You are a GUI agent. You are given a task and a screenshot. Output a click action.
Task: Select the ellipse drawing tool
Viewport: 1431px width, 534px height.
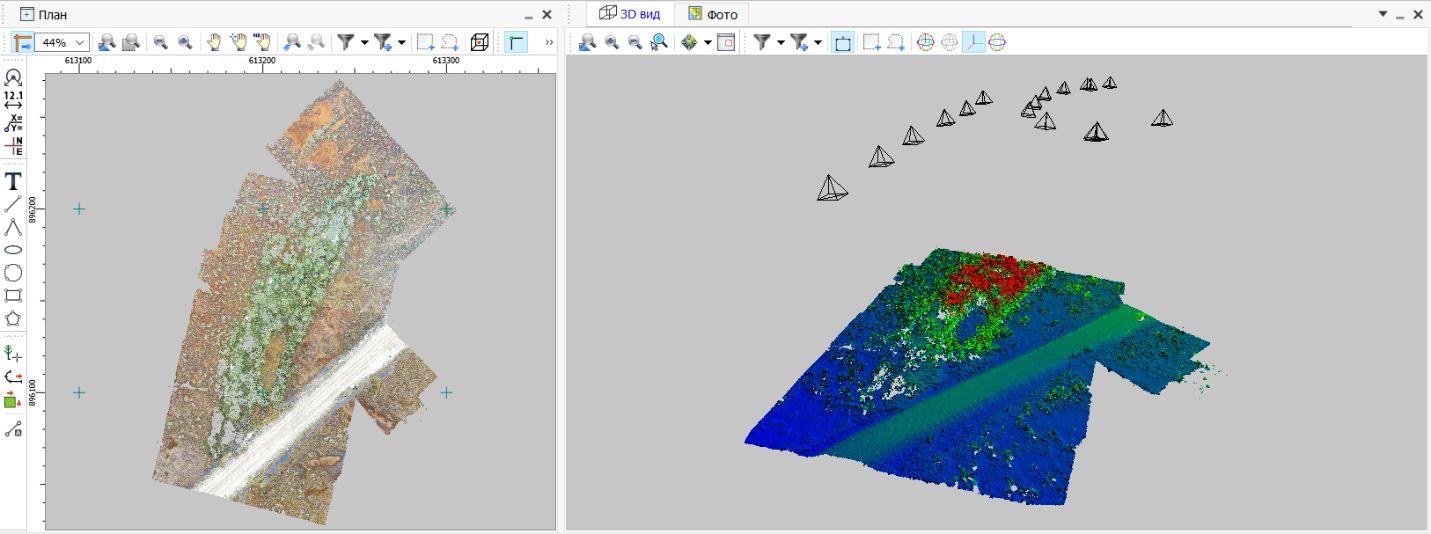tap(13, 250)
